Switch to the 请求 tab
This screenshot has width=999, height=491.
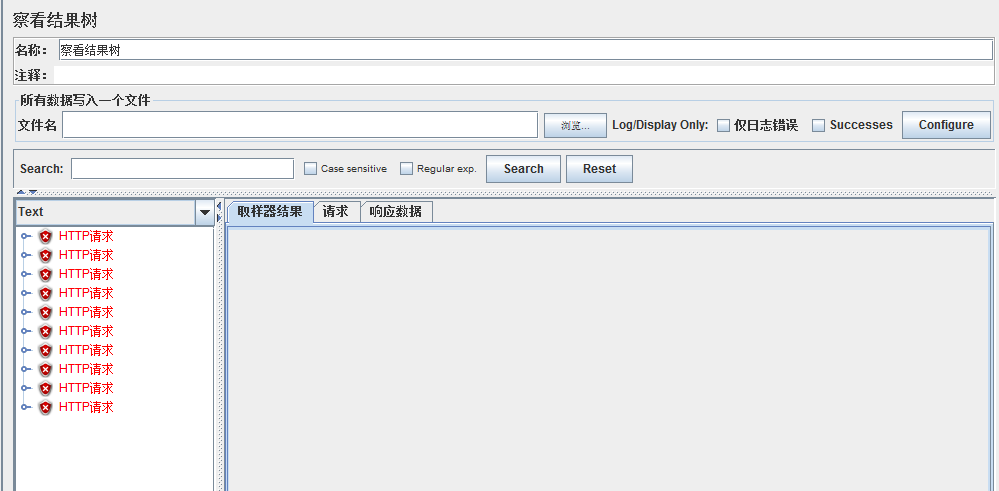(x=335, y=211)
